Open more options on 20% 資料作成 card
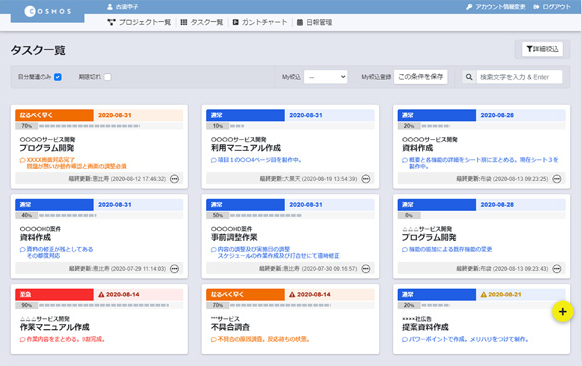The height and width of the screenshot is (366, 582). pyautogui.click(x=557, y=179)
